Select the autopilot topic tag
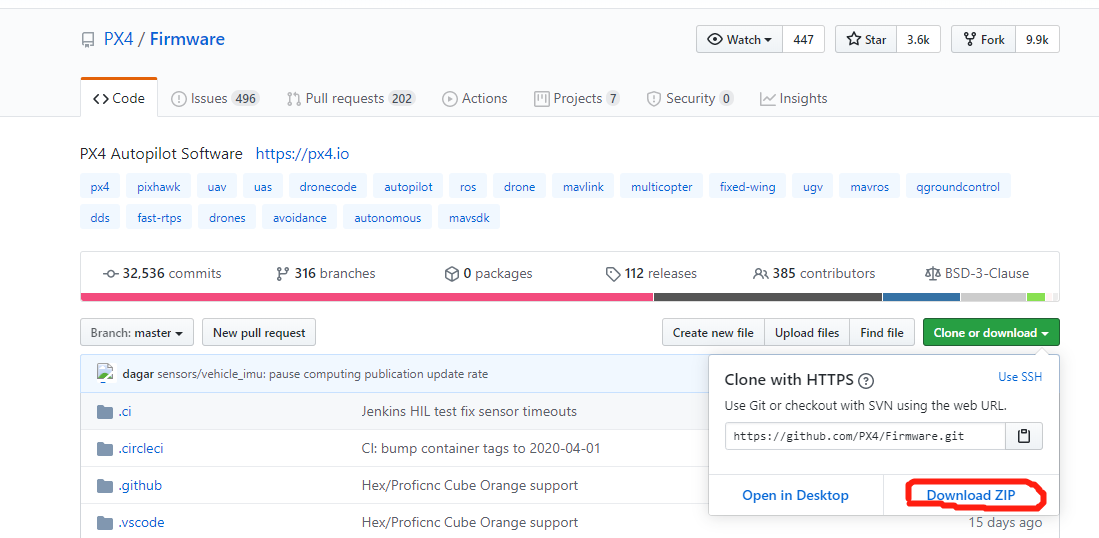Image resolution: width=1099 pixels, height=538 pixels. coord(408,187)
